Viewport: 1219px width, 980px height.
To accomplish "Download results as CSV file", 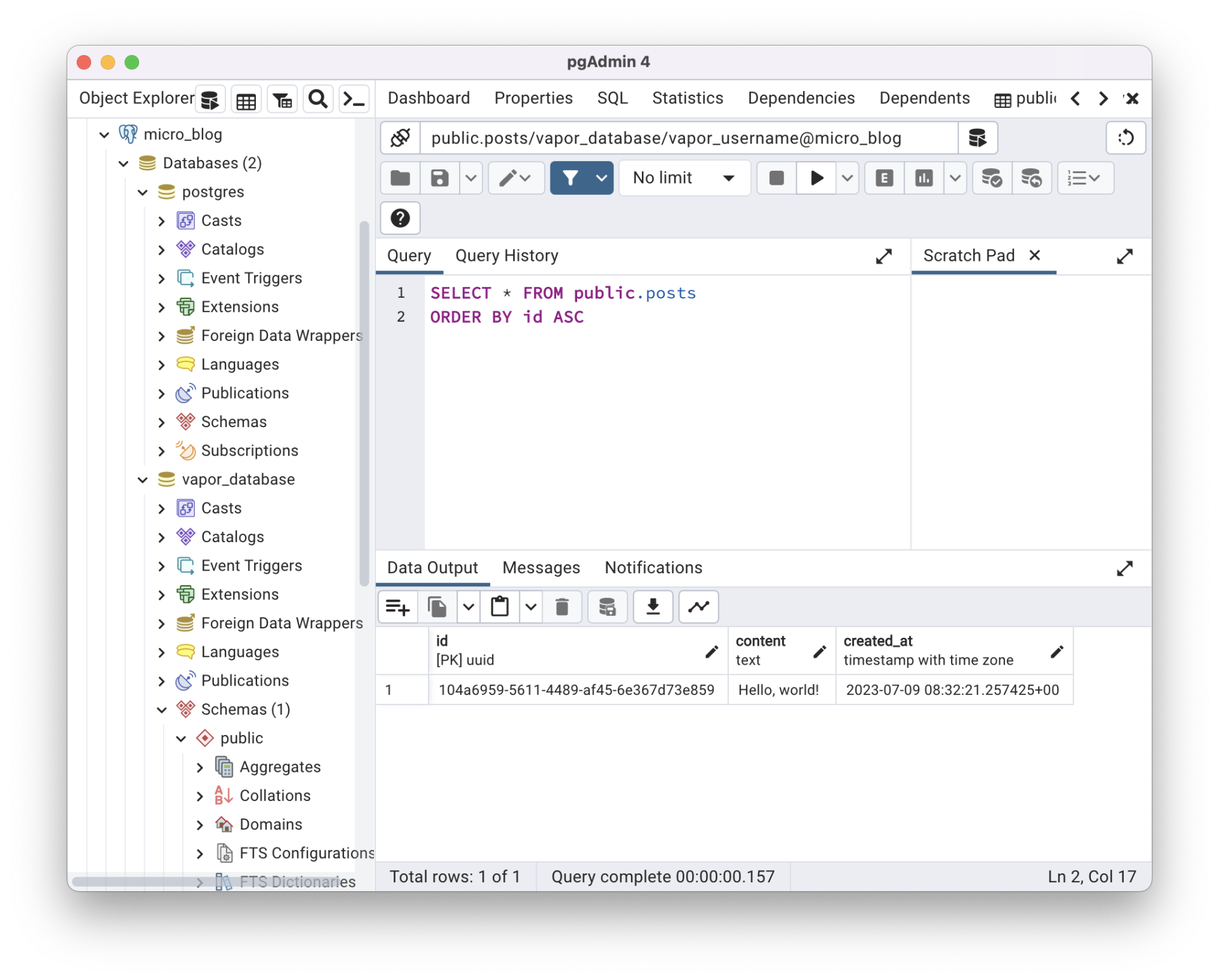I will pos(653,607).
